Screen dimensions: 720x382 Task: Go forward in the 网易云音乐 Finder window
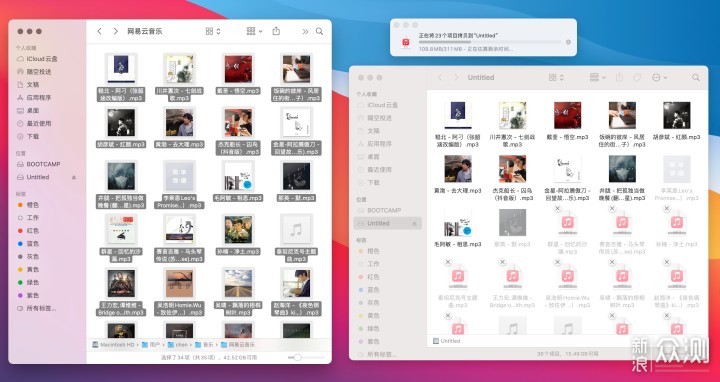116,31
